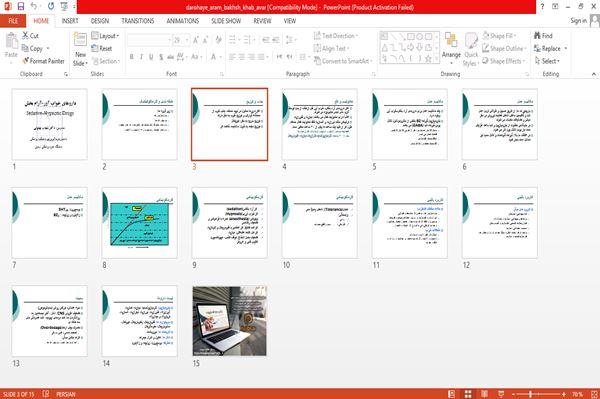Open the DESIGN ribbon tab
The width and height of the screenshot is (600, 399).
[x=100, y=21]
